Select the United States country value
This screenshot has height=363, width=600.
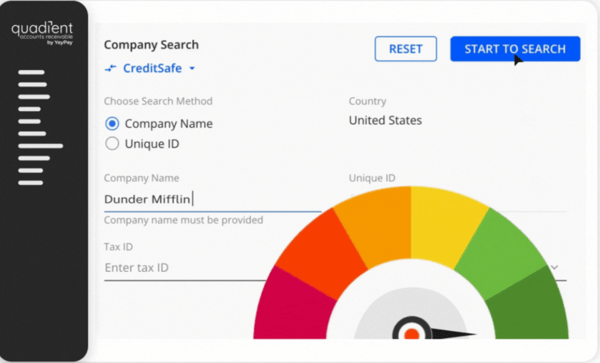(x=385, y=120)
